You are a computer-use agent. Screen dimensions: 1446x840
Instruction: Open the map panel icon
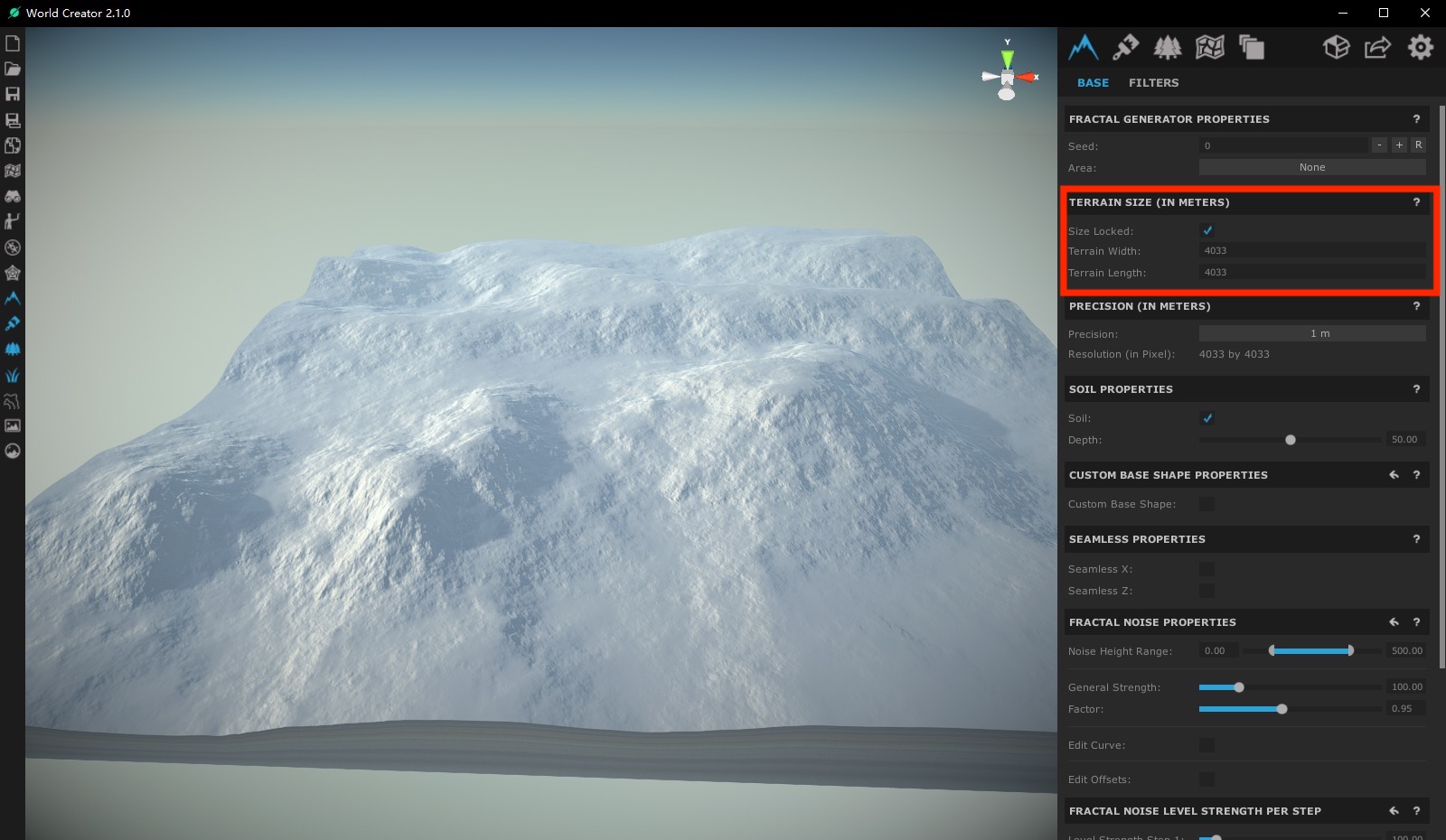click(x=1209, y=47)
